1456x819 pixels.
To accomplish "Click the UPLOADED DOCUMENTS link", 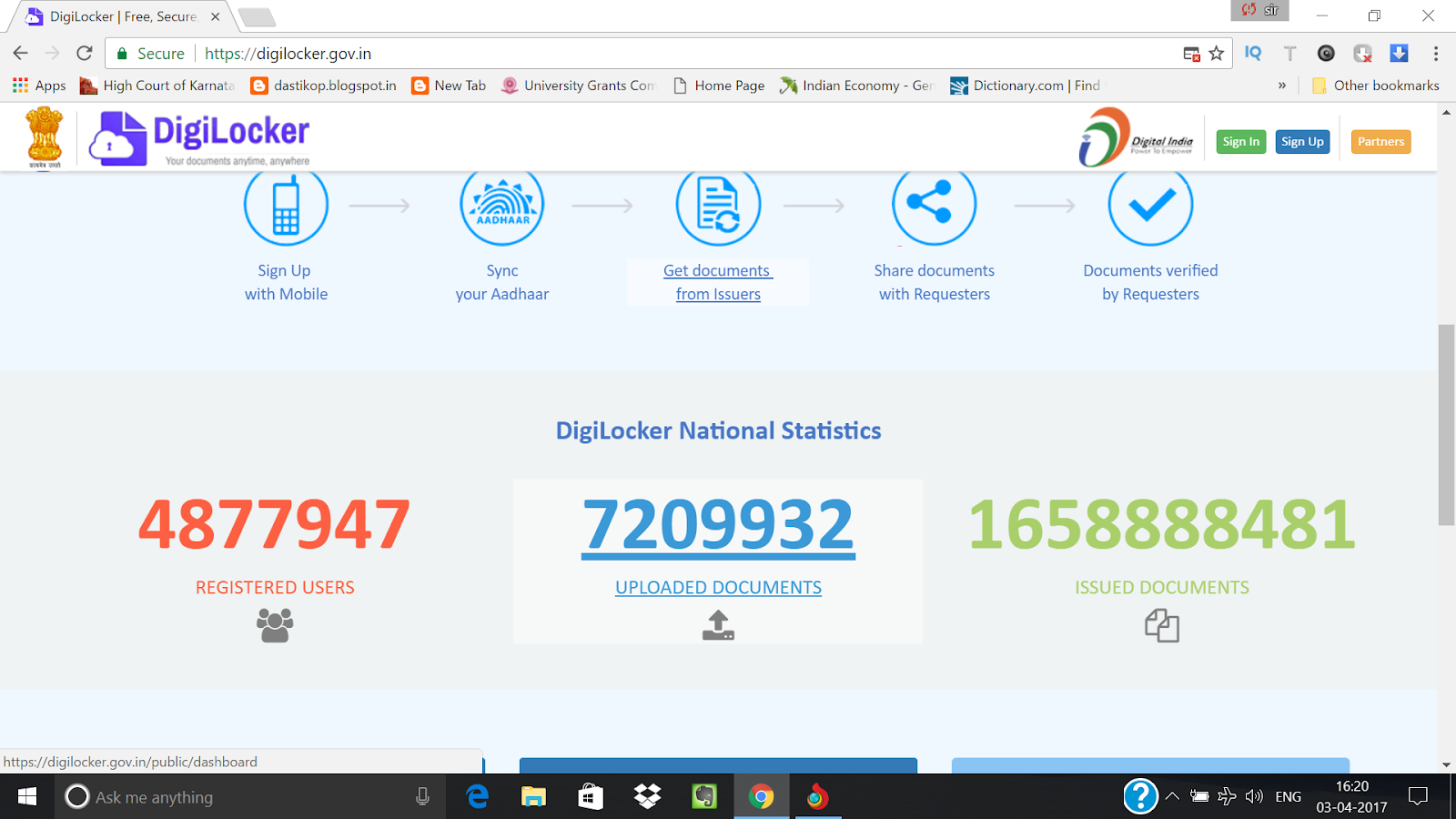I will [718, 588].
